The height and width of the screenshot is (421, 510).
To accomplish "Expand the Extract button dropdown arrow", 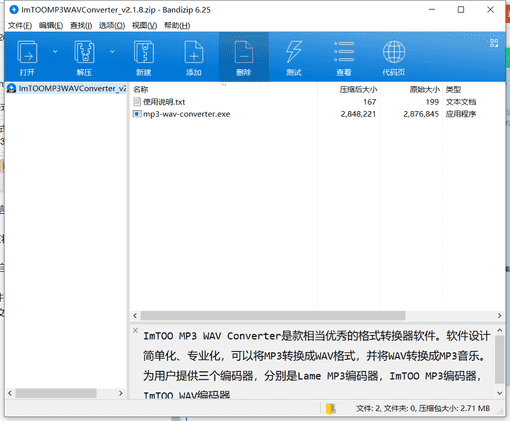I will pos(112,51).
